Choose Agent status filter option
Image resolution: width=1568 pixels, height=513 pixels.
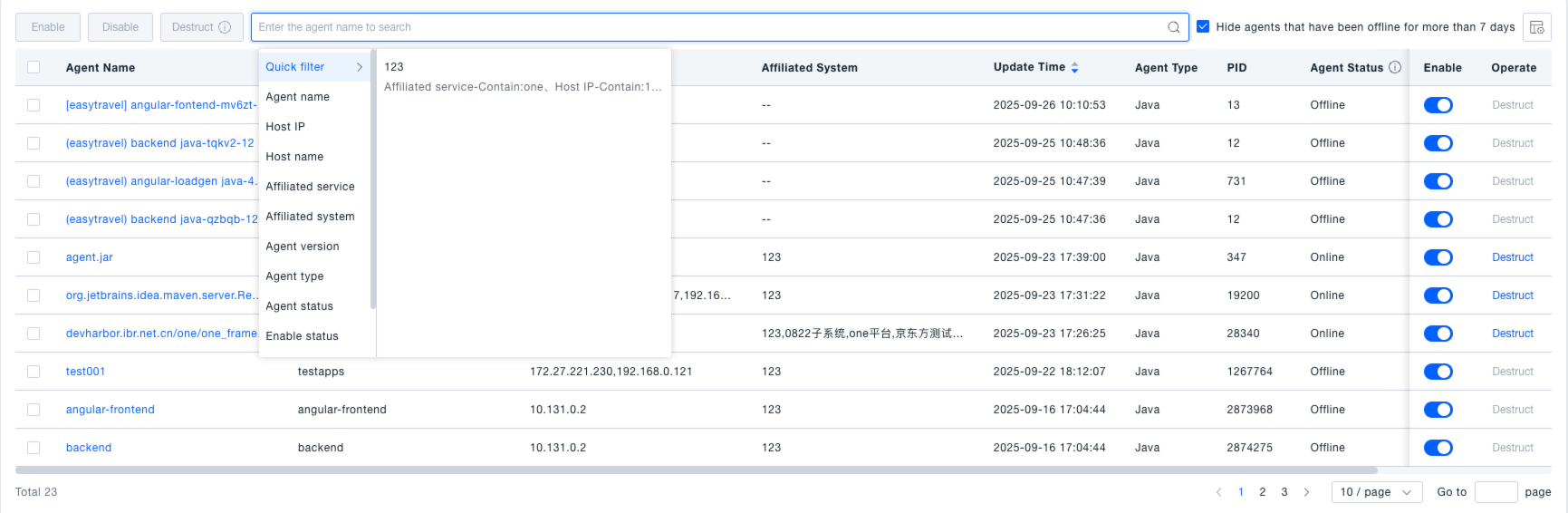(x=299, y=306)
